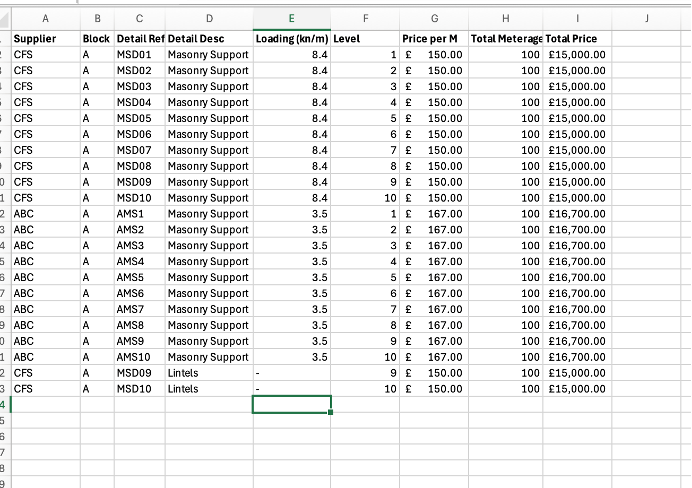Click the 8.4 loading value in MSD03 row
The image size is (692, 488).
[x=292, y=86]
